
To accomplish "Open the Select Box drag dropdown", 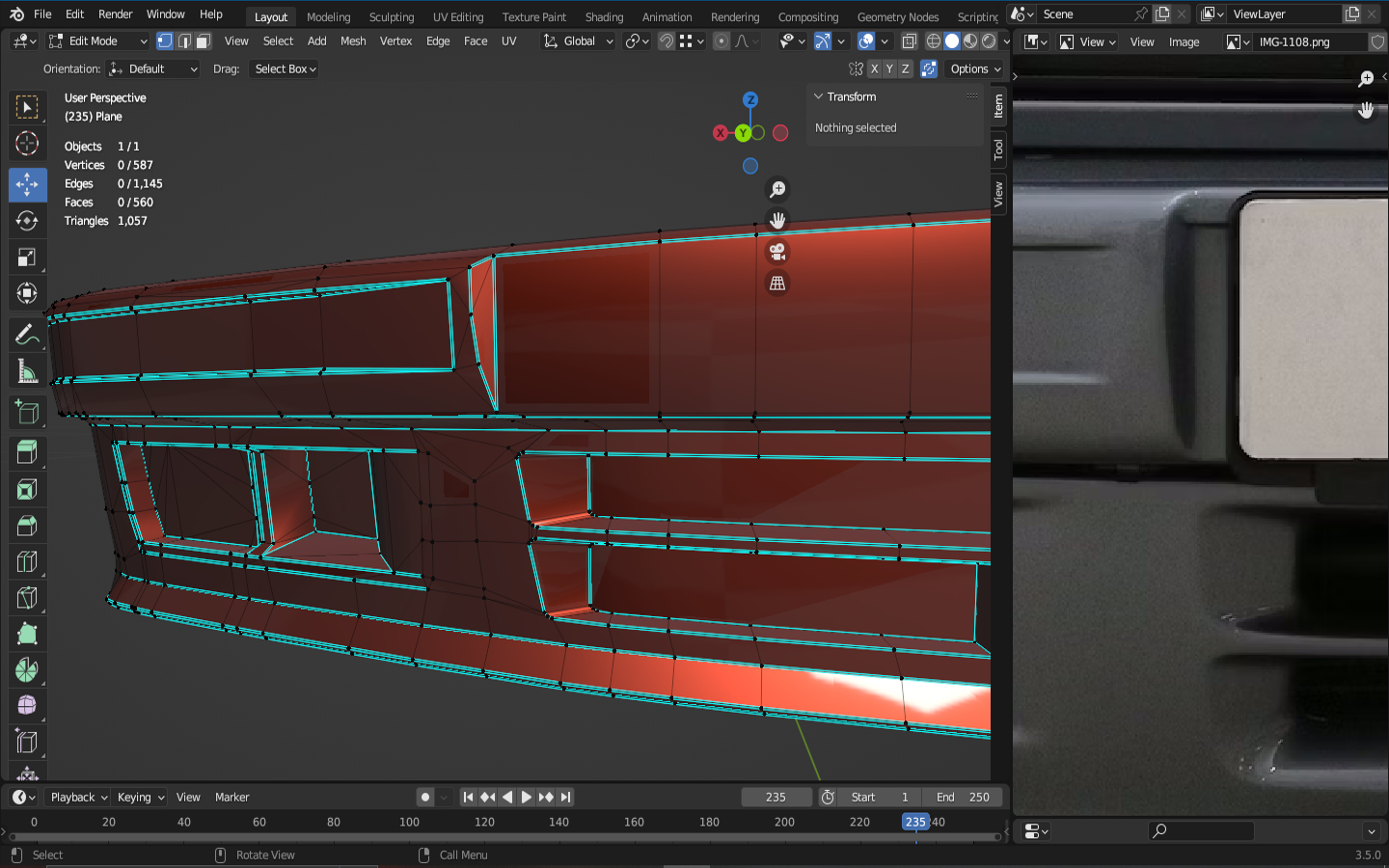I will [285, 68].
